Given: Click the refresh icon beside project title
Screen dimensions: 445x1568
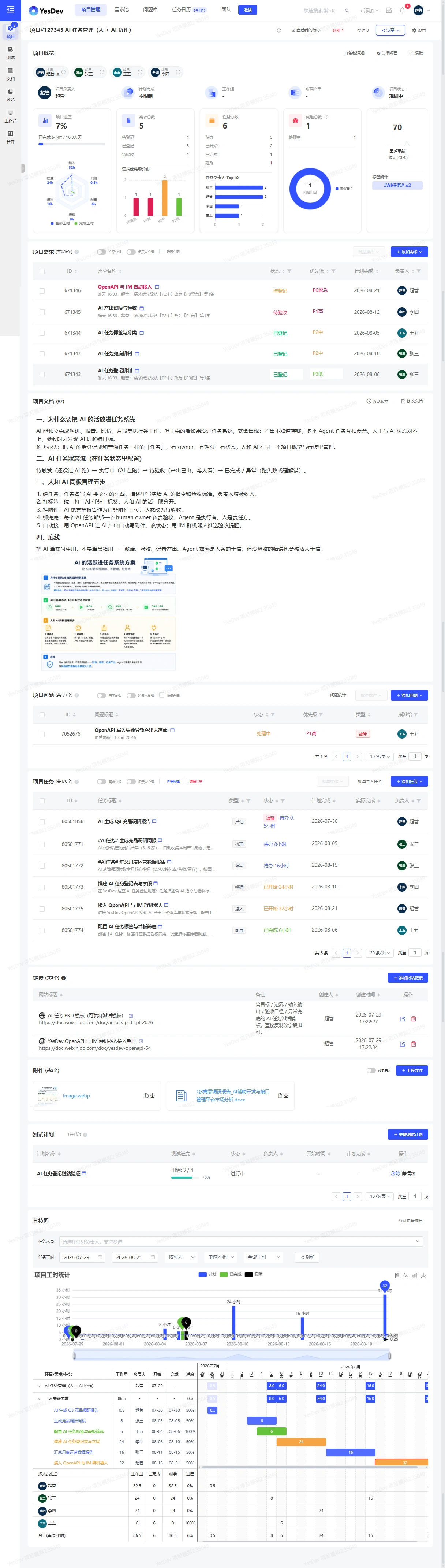Looking at the screenshot, I should click(278, 30).
